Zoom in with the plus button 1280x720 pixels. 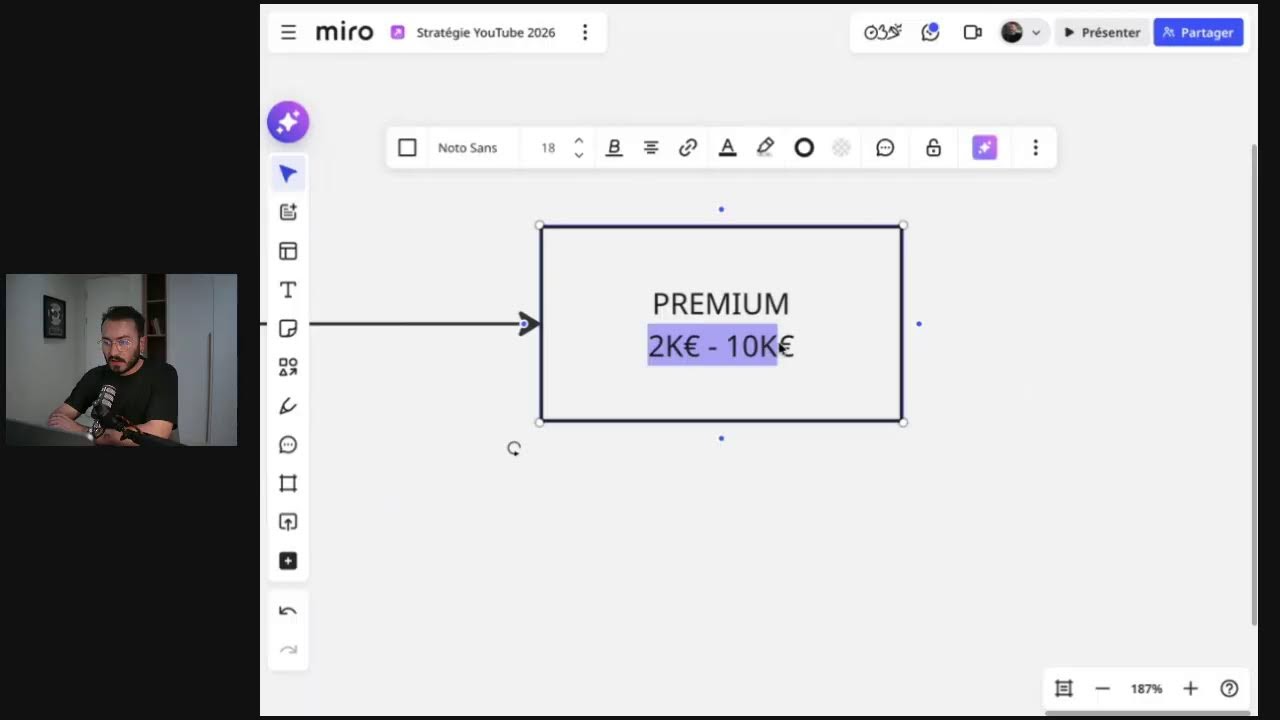pyautogui.click(x=1190, y=688)
